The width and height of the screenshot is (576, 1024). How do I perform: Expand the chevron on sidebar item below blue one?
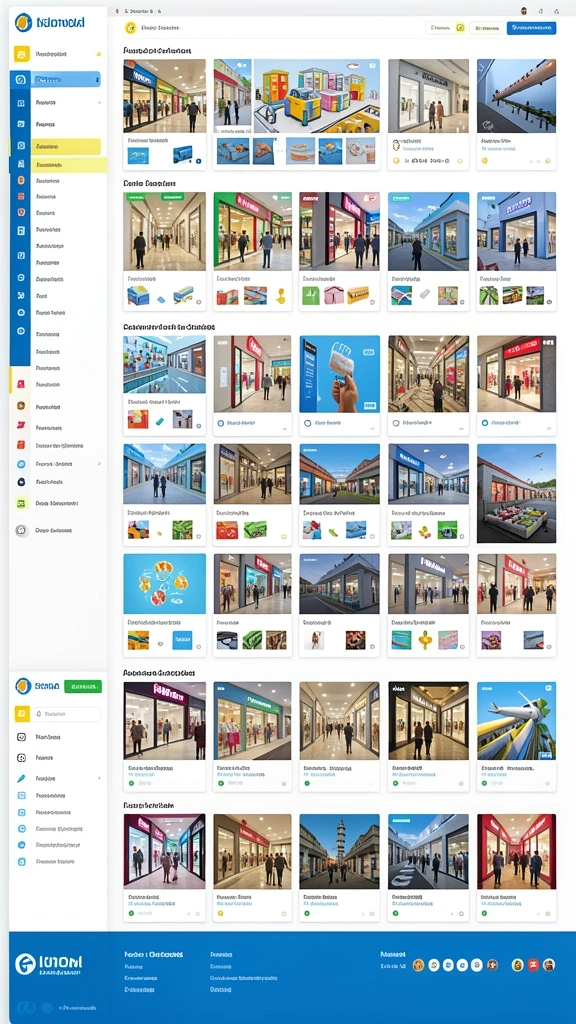[x=99, y=103]
